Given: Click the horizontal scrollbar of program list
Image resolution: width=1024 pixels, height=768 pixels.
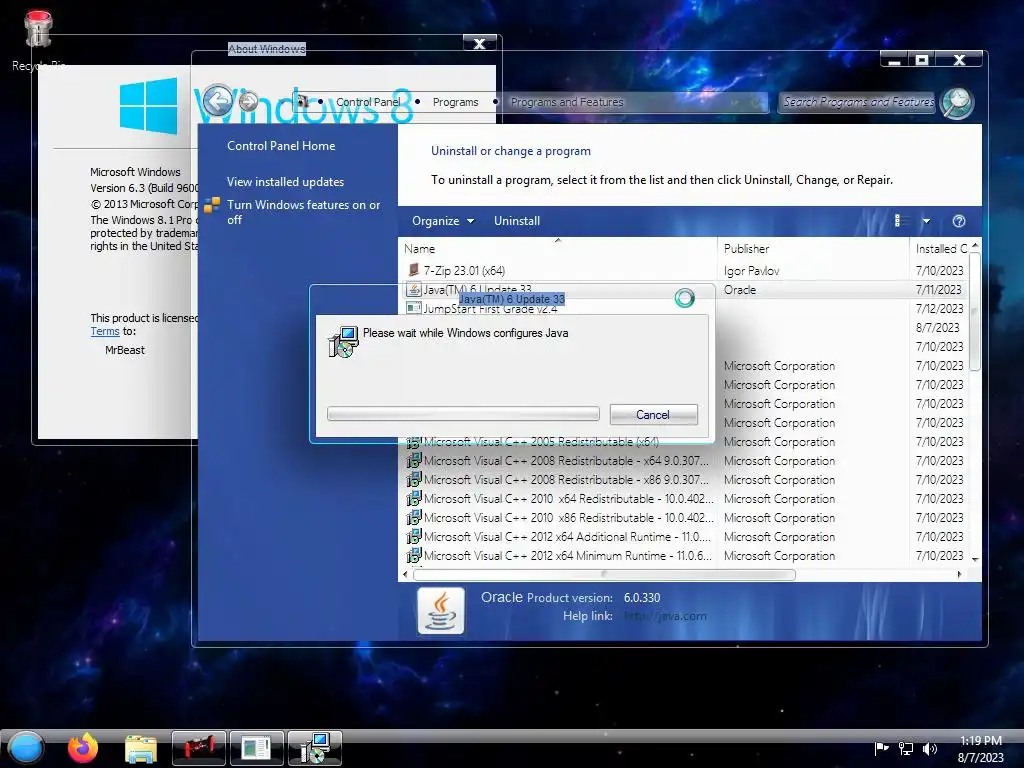Looking at the screenshot, I should click(x=604, y=575).
